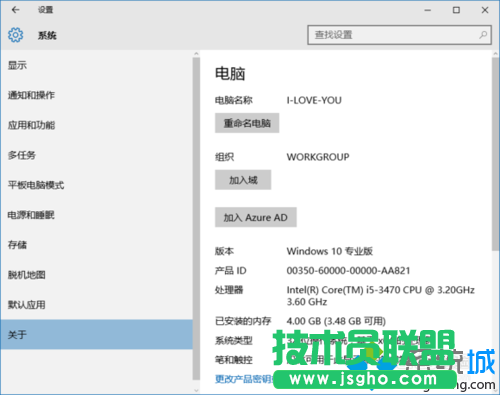Click the sidebar scrollbar up arrow
The image size is (500, 395).
pos(196,54)
